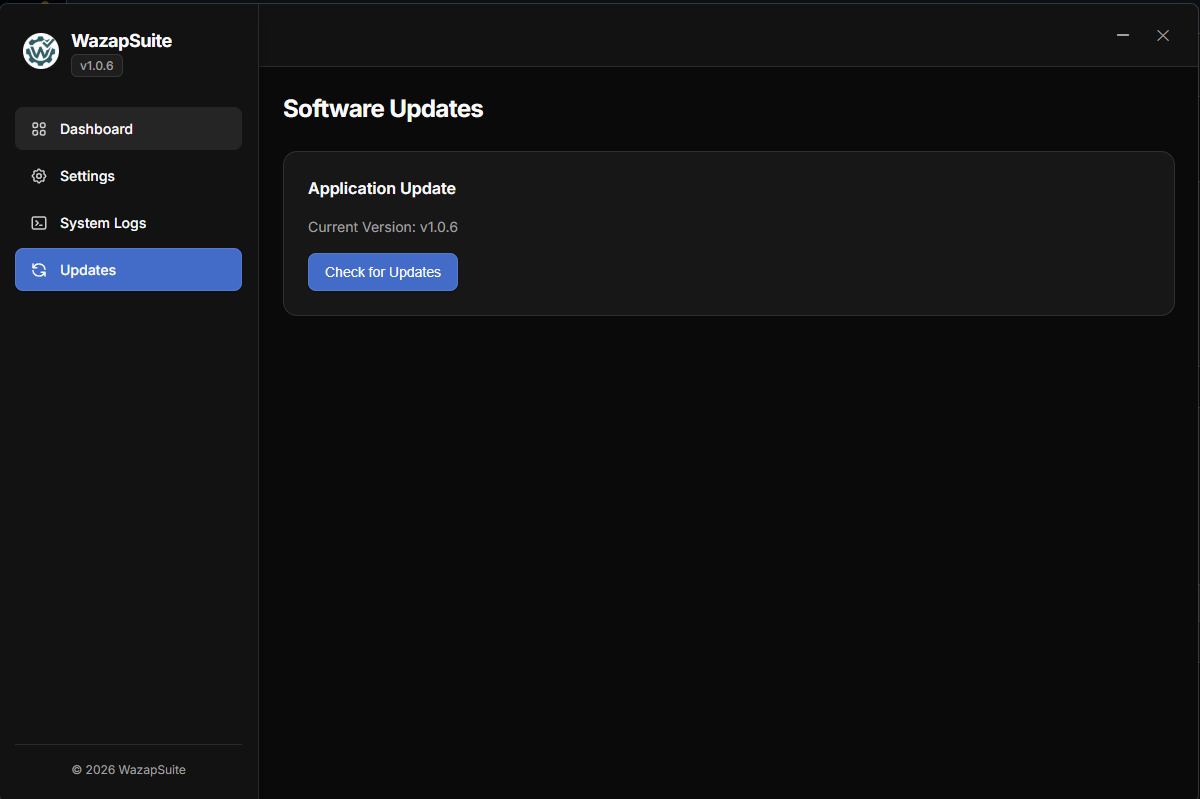Minimize the WazapSuite window
The width and height of the screenshot is (1200, 799).
tap(1122, 34)
